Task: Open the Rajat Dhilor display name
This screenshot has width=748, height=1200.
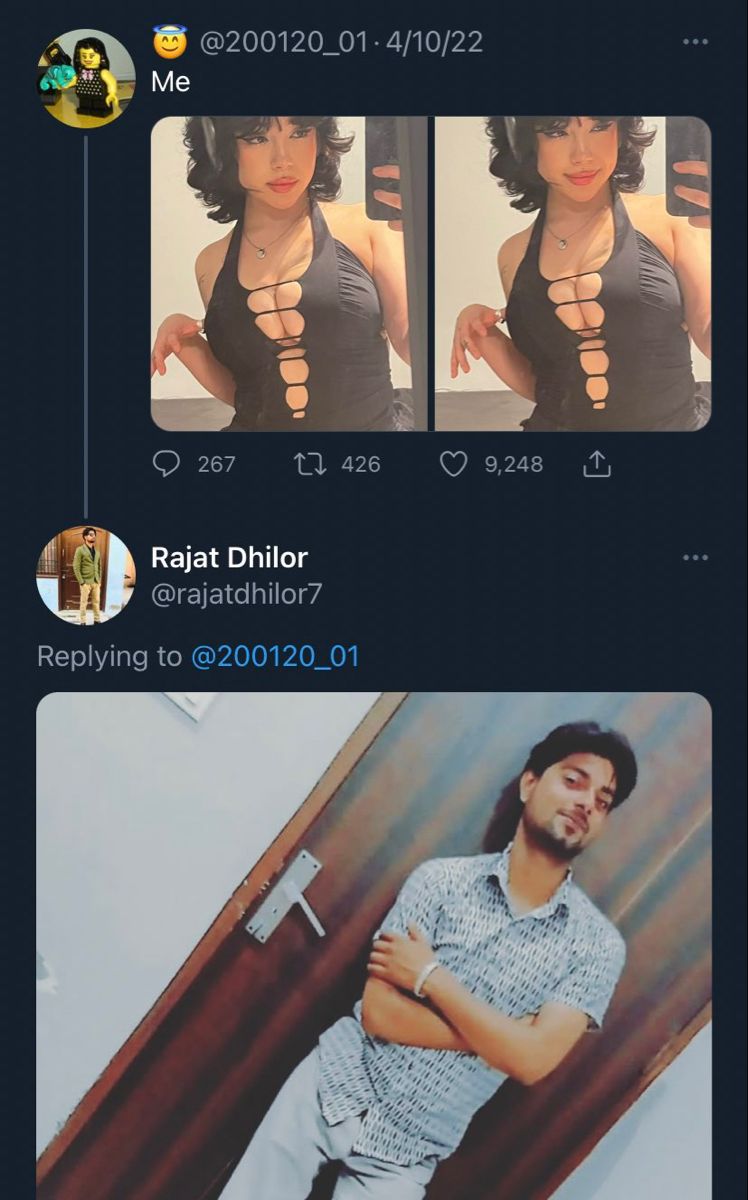Action: coord(229,557)
